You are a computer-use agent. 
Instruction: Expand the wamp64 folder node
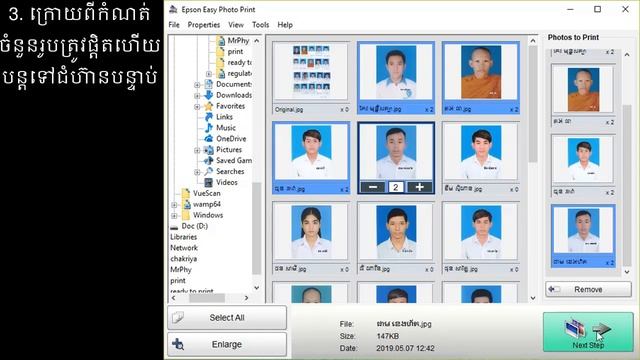(x=174, y=204)
